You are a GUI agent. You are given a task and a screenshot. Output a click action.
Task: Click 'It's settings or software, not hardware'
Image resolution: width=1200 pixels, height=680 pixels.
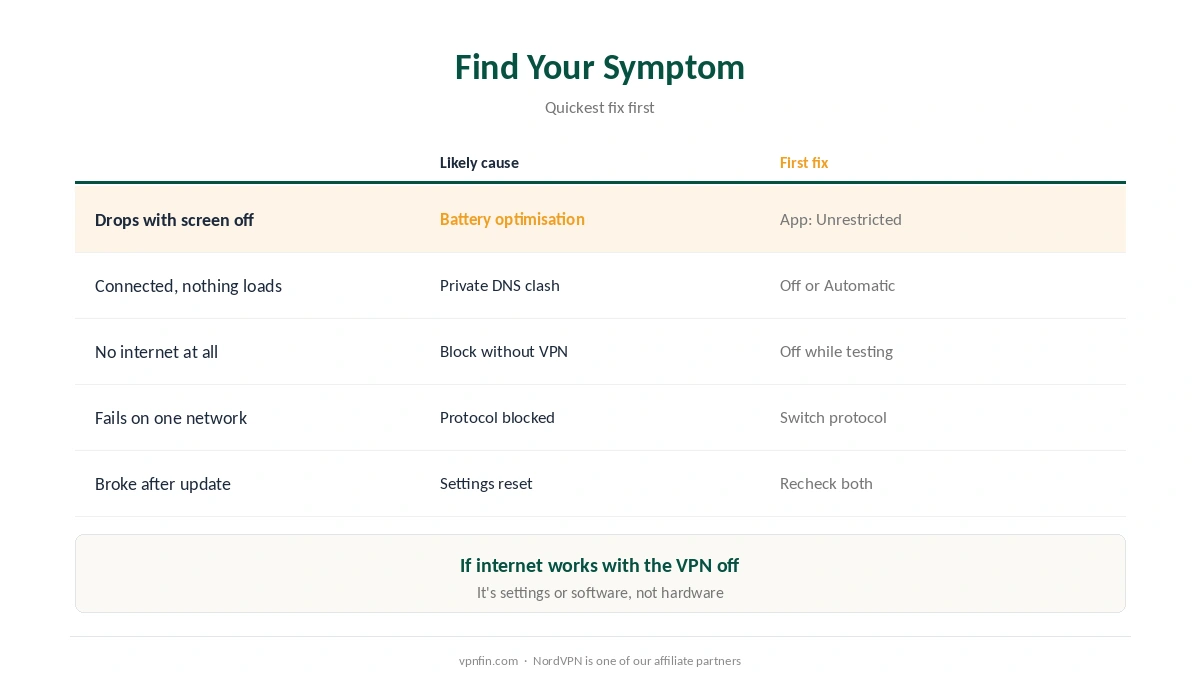600,592
